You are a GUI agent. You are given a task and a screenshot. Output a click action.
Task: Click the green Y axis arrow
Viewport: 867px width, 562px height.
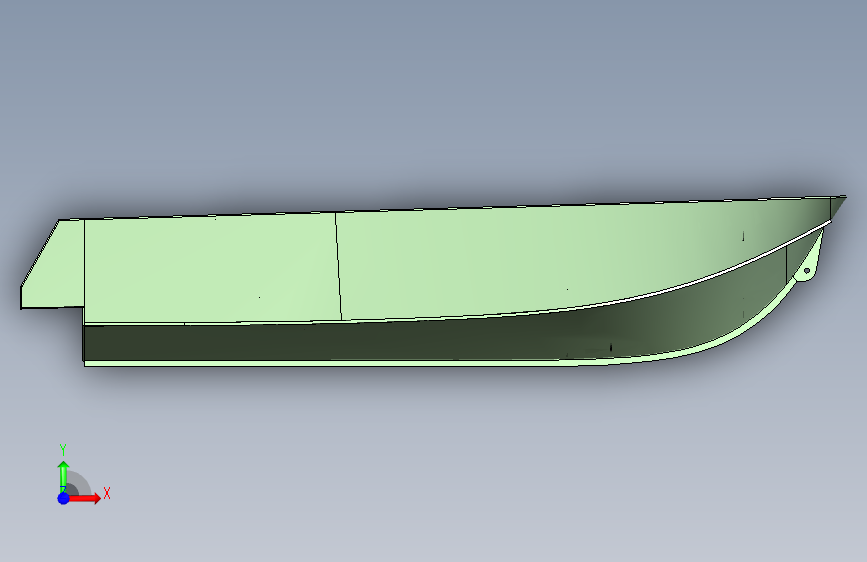(x=64, y=477)
